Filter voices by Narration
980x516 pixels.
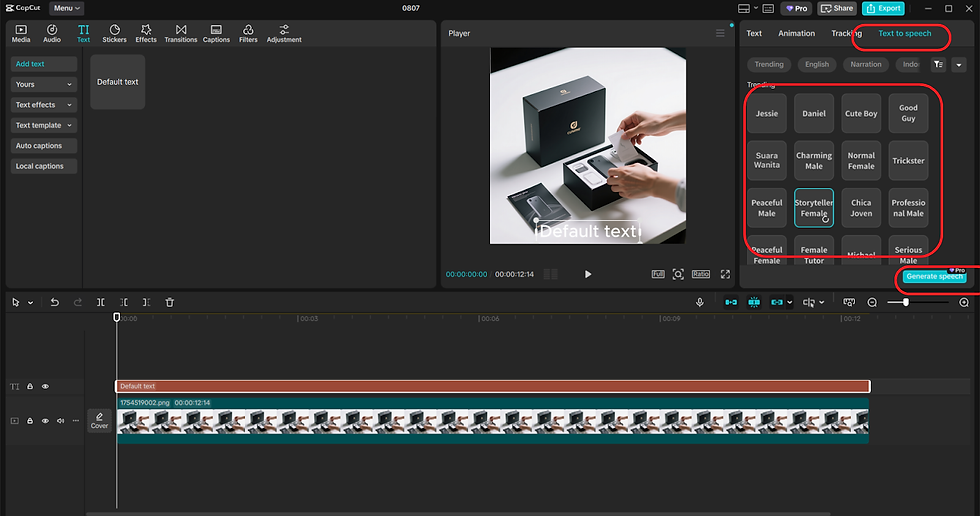point(866,64)
